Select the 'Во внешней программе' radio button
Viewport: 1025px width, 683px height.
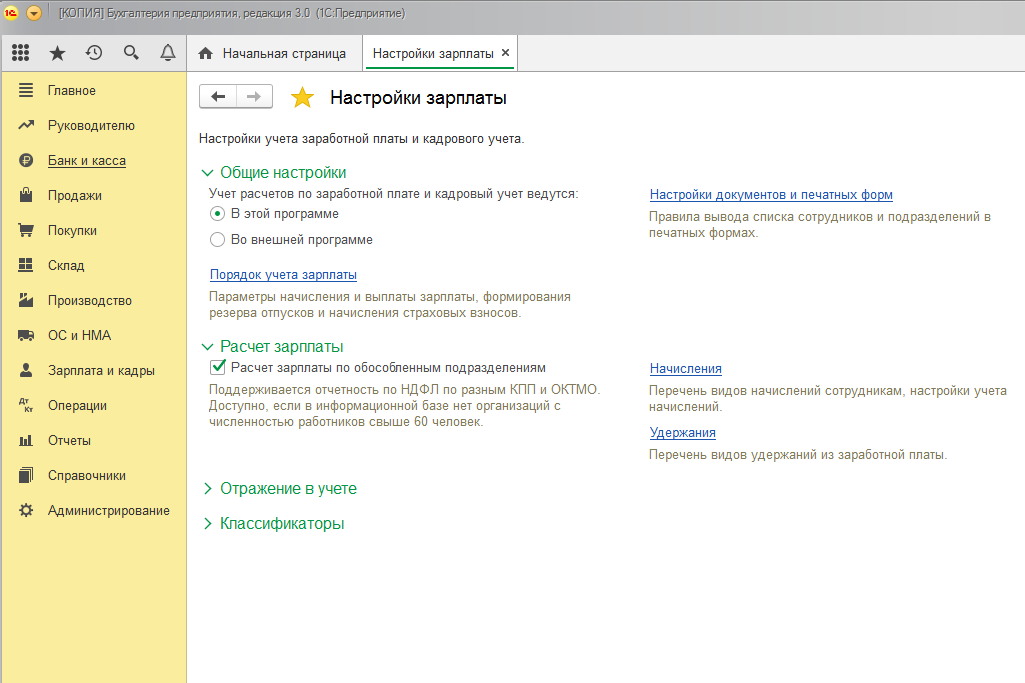pos(217,240)
